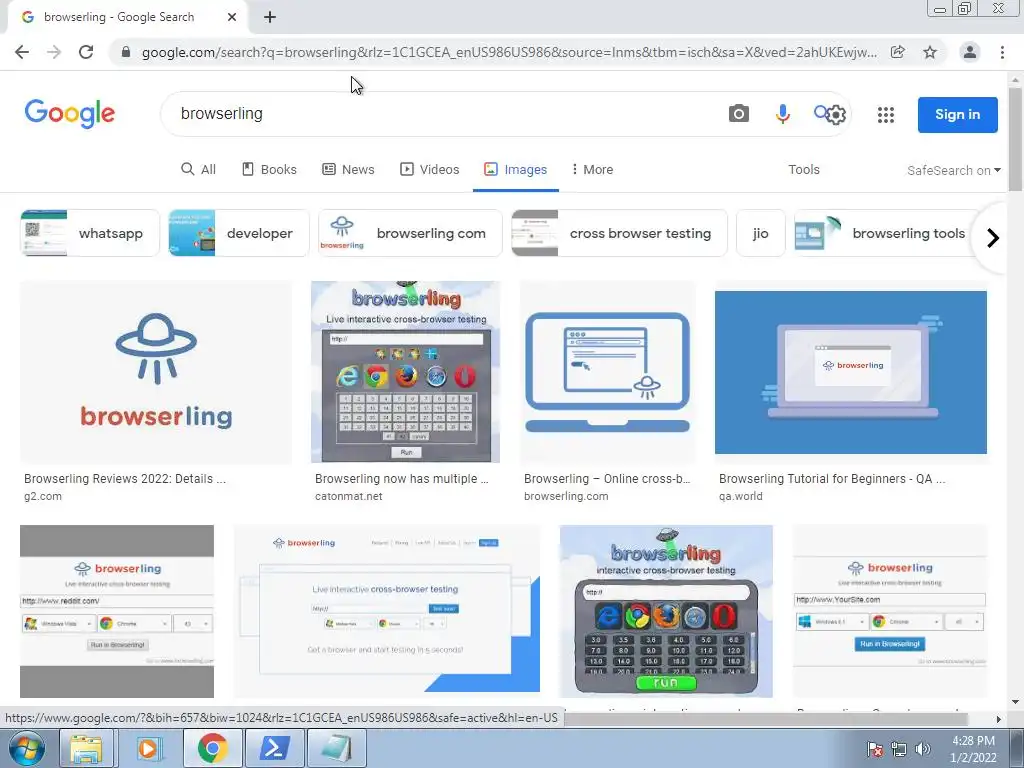Switch to the Videos tab
Screen dimensions: 1024x768
point(430,170)
